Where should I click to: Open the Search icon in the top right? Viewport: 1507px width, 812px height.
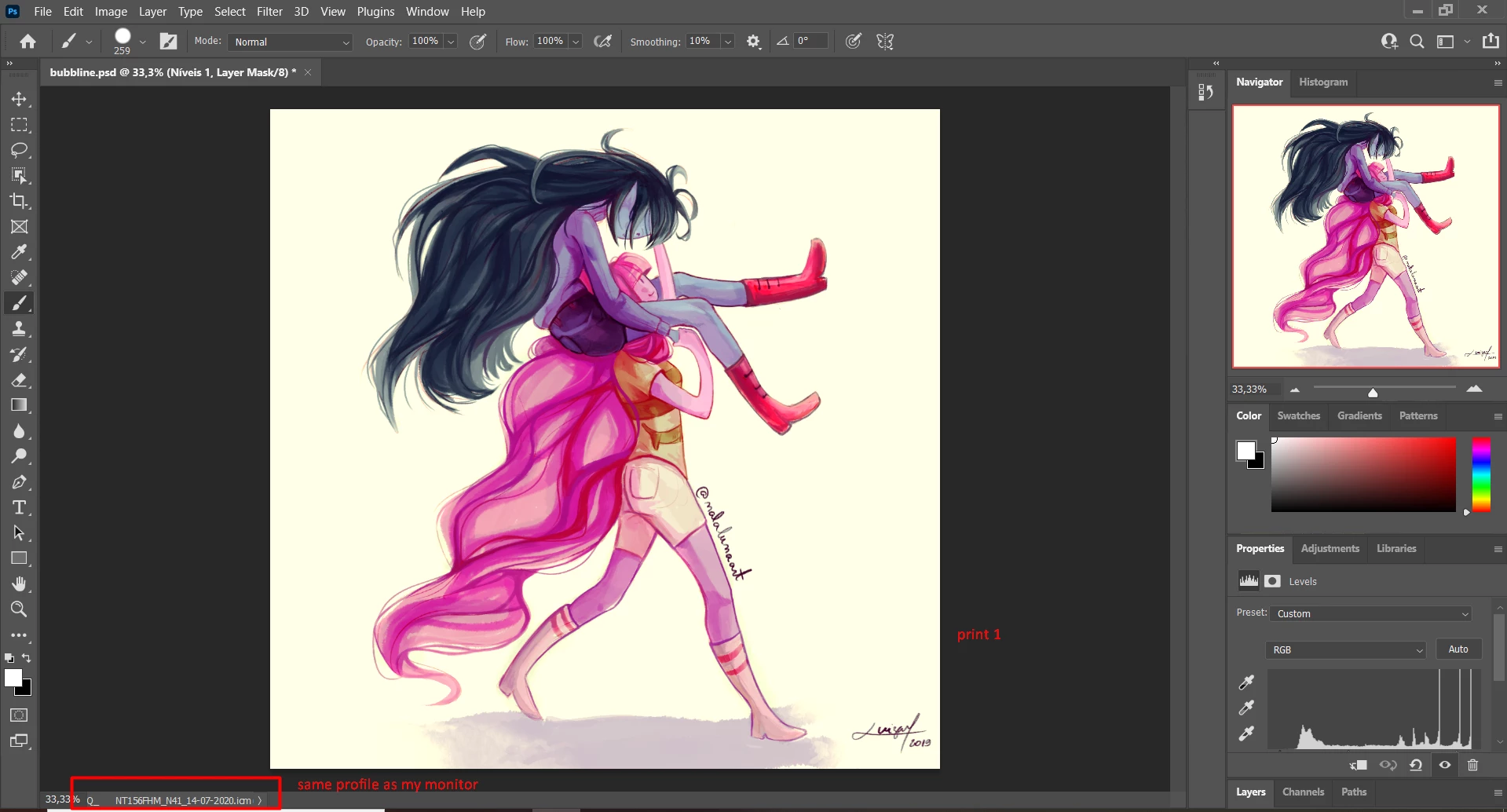click(x=1417, y=42)
